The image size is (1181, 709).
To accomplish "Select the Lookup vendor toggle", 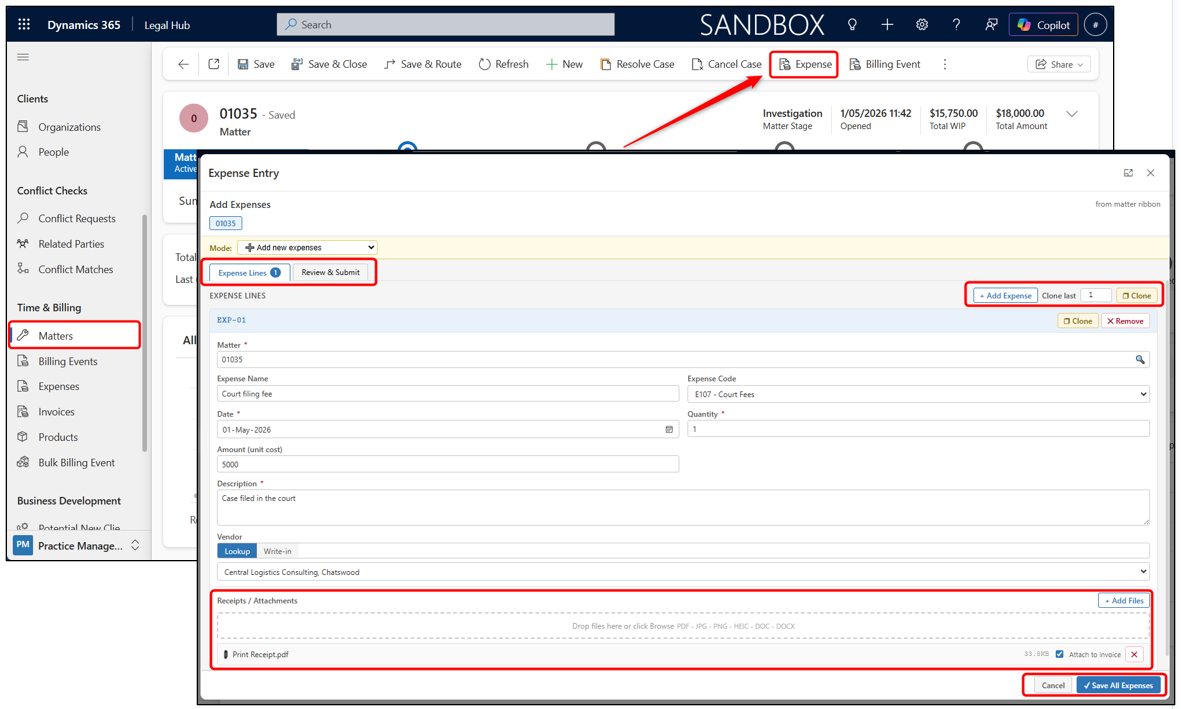I will [237, 551].
